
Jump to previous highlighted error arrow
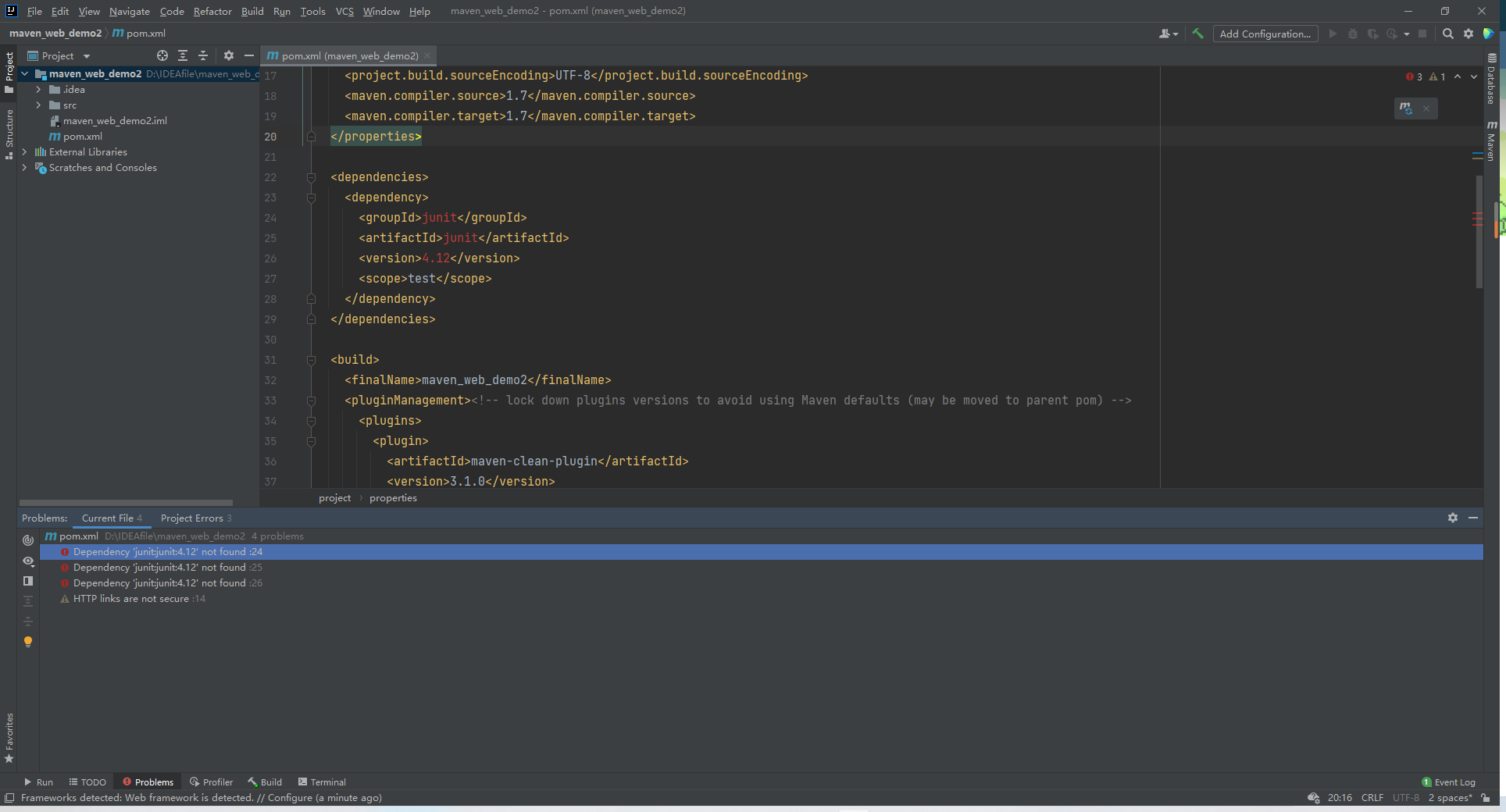click(1458, 77)
